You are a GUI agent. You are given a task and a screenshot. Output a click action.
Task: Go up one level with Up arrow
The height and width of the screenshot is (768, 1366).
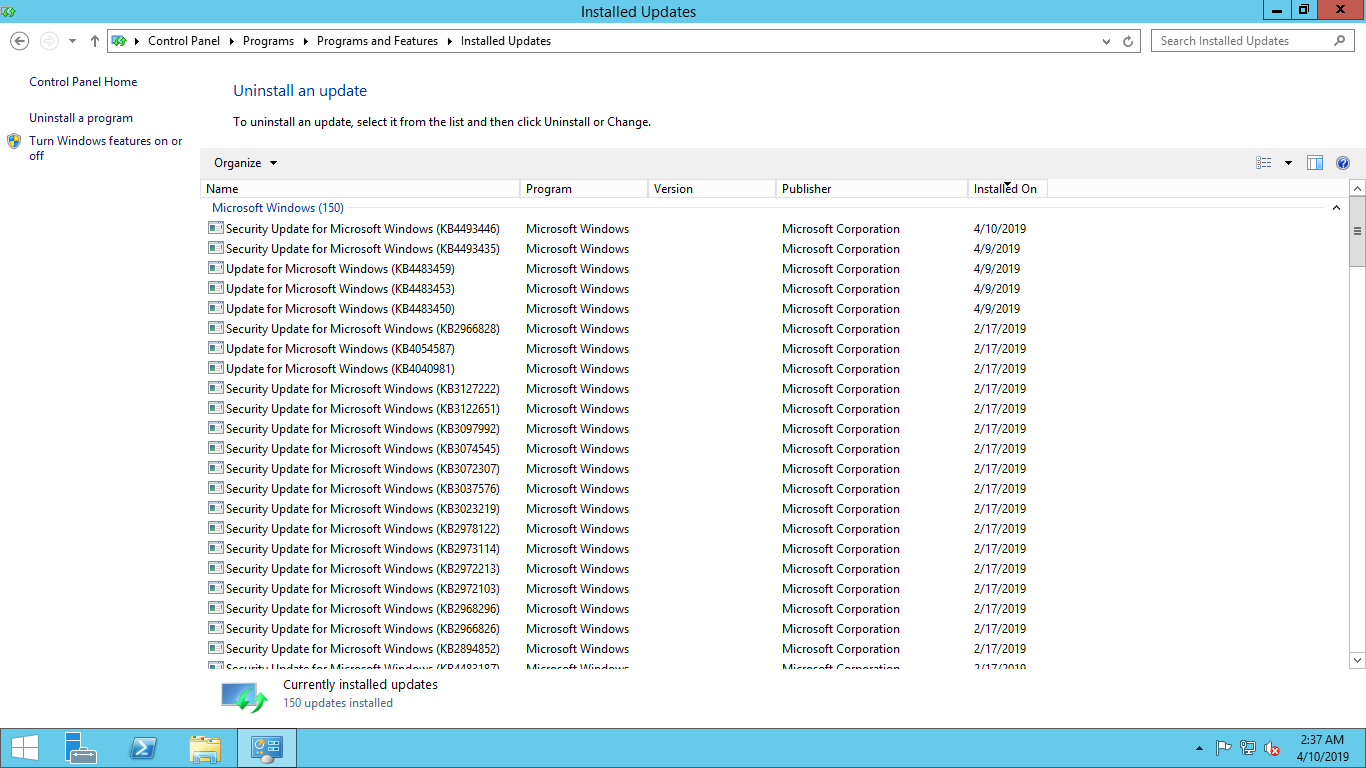click(x=95, y=41)
